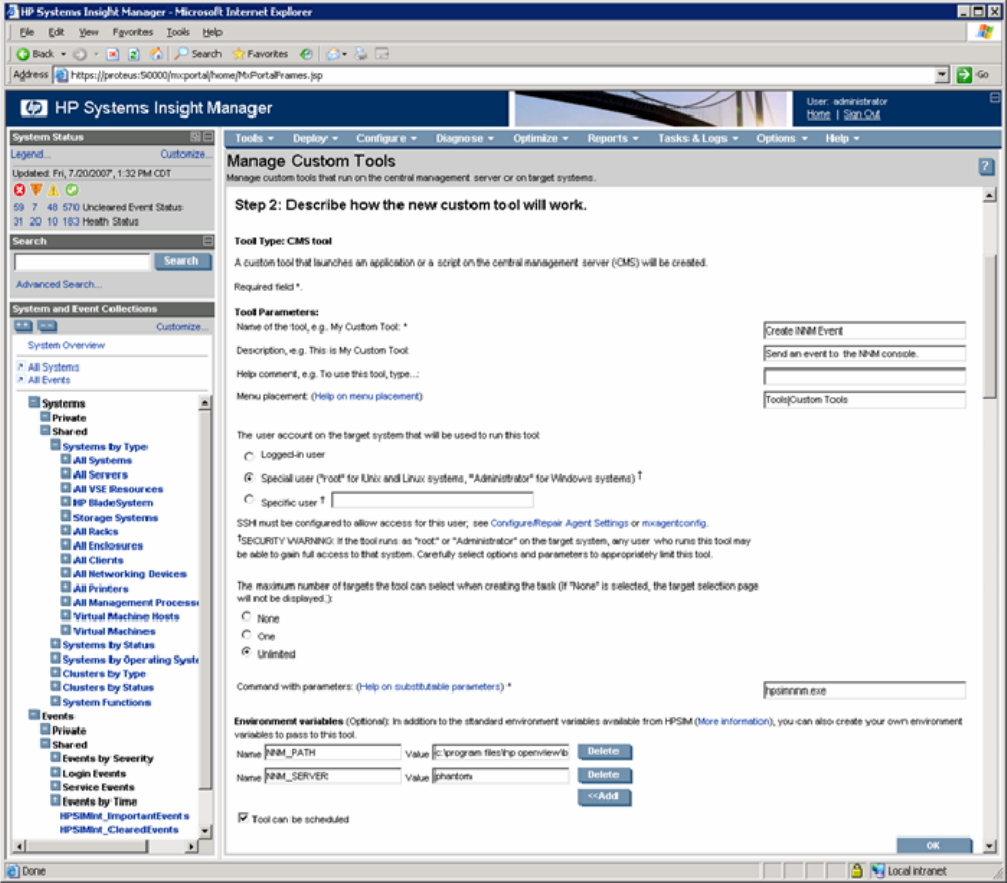Select the Logged-in user radio button
Viewport: 1007px width, 883px height.
point(249,456)
